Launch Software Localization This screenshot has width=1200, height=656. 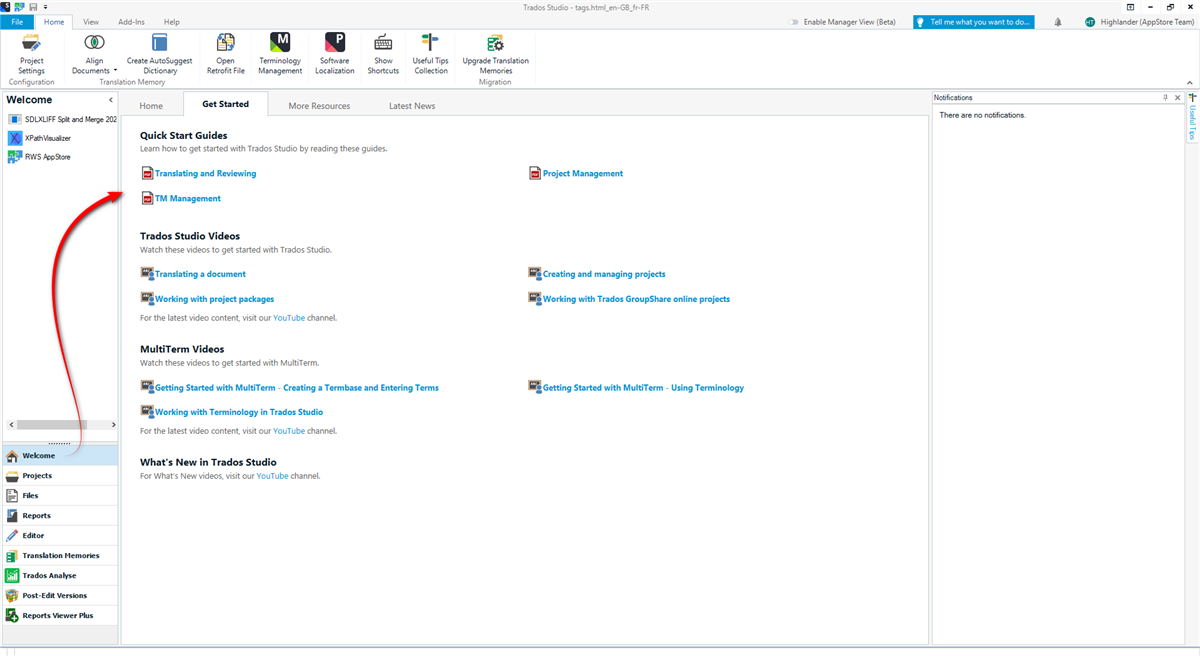334,54
